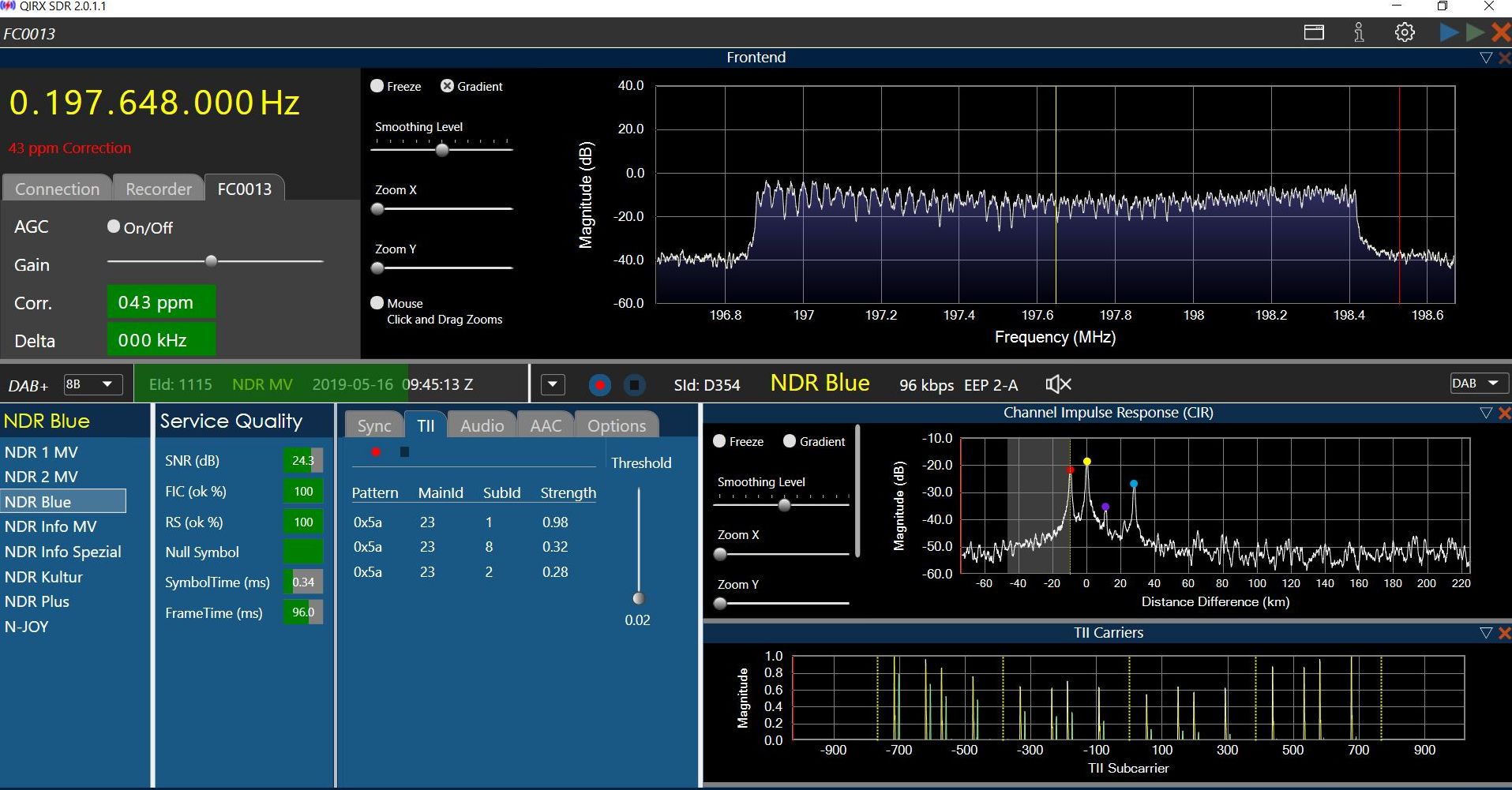Open the settings gear icon
The height and width of the screenshot is (790, 1512).
coord(1404,33)
